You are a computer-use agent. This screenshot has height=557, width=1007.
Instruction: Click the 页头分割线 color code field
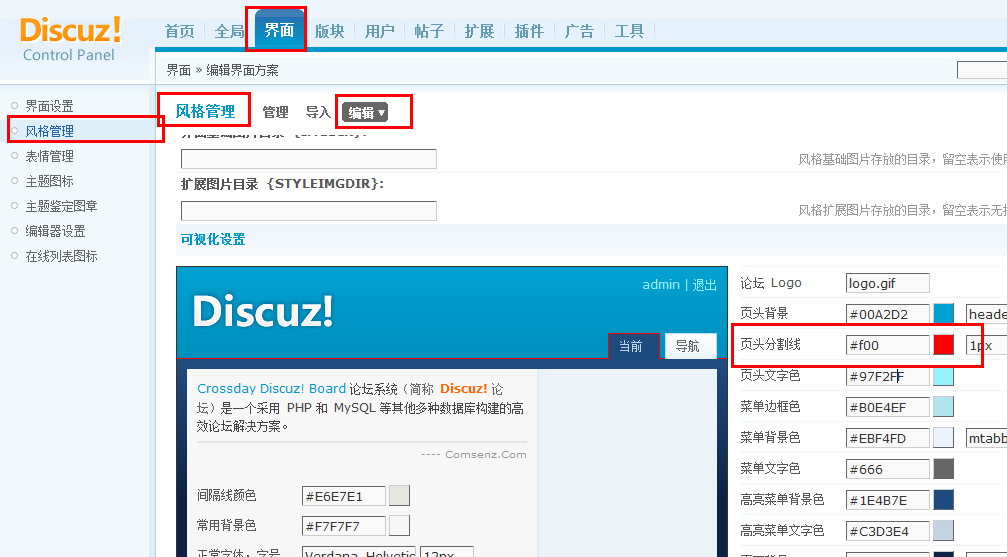pos(888,345)
